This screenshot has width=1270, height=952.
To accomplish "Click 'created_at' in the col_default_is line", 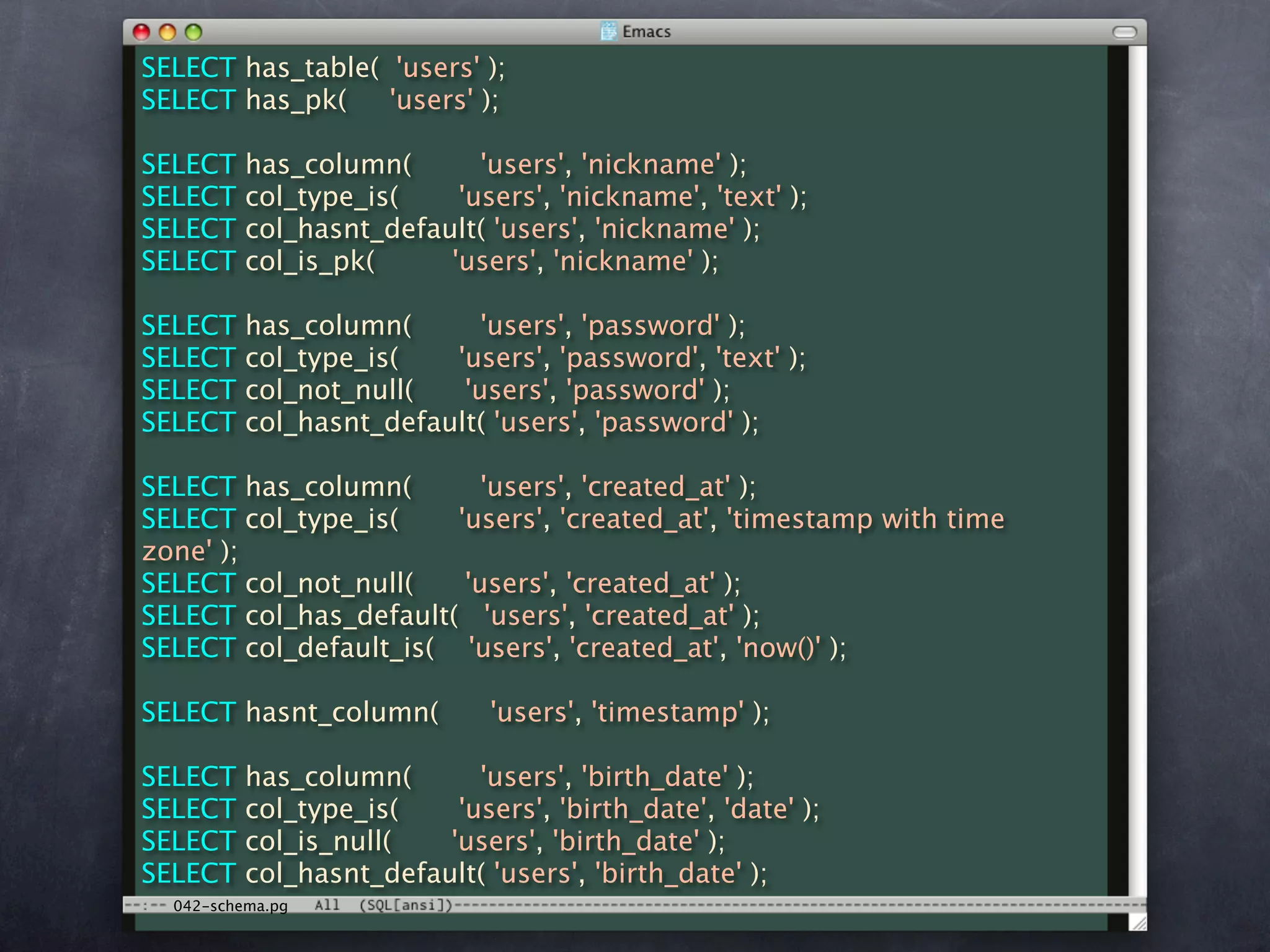I will tap(643, 648).
